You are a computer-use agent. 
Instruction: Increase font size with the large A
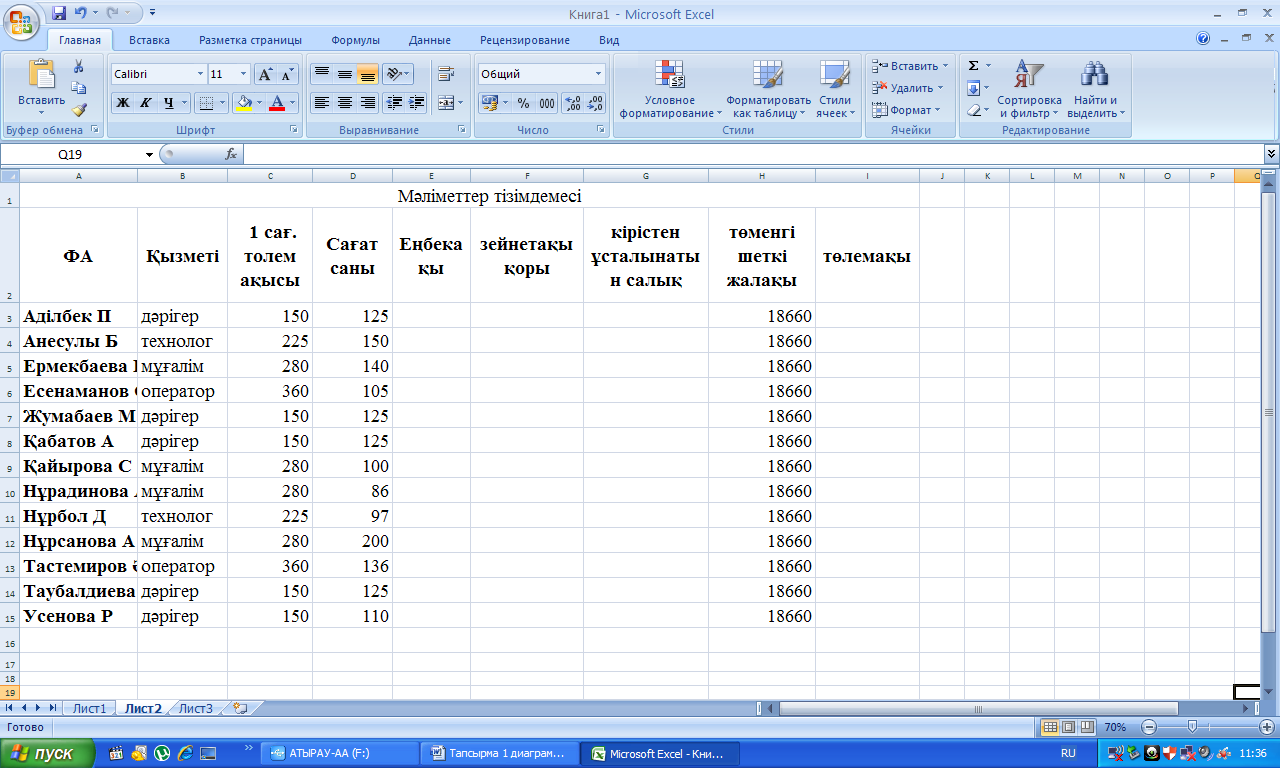click(x=265, y=74)
